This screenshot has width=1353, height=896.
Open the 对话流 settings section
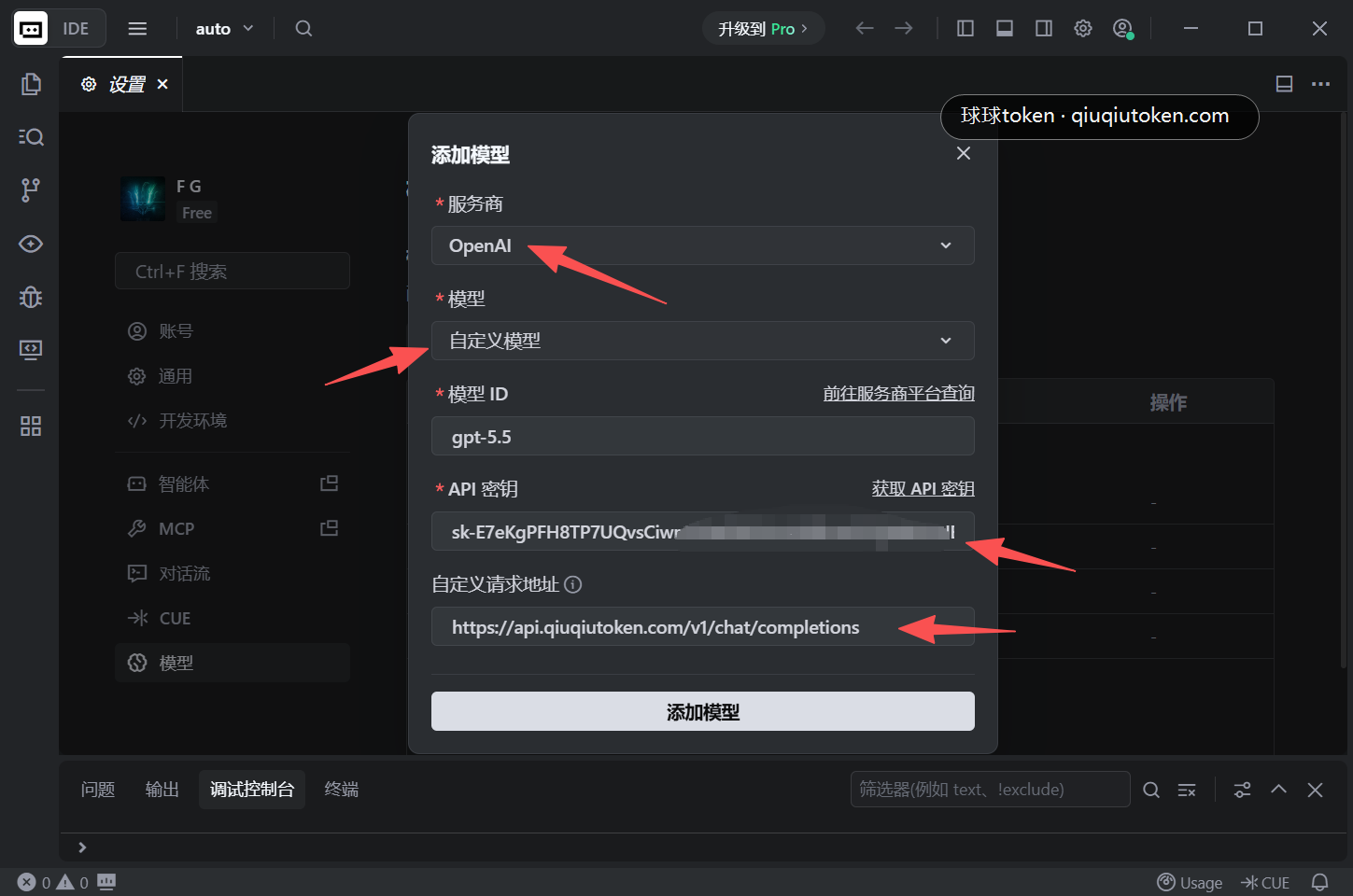233,573
